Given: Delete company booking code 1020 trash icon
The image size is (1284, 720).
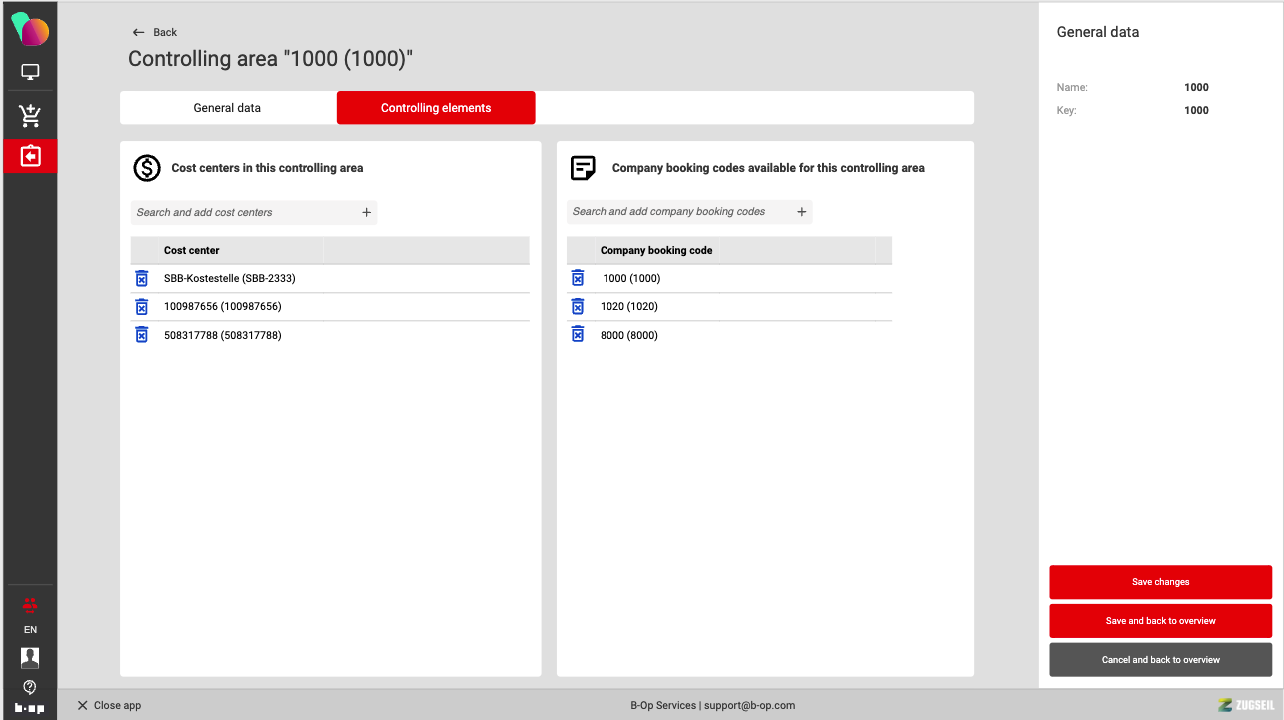Looking at the screenshot, I should [x=577, y=306].
